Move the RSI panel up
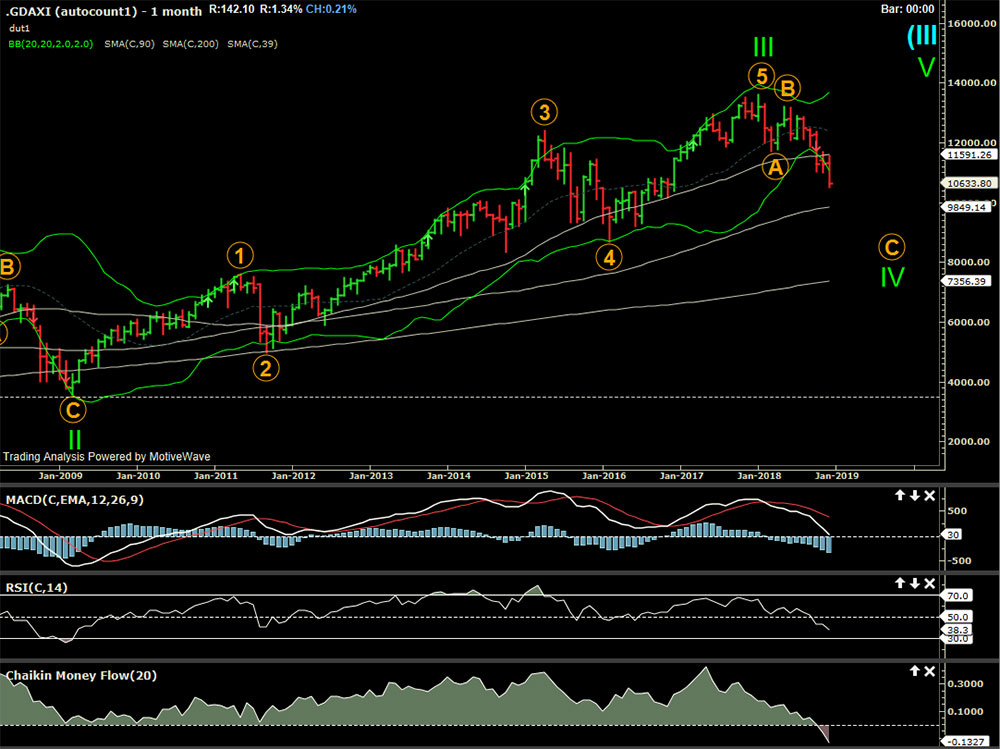This screenshot has height=749, width=1000. (x=900, y=583)
